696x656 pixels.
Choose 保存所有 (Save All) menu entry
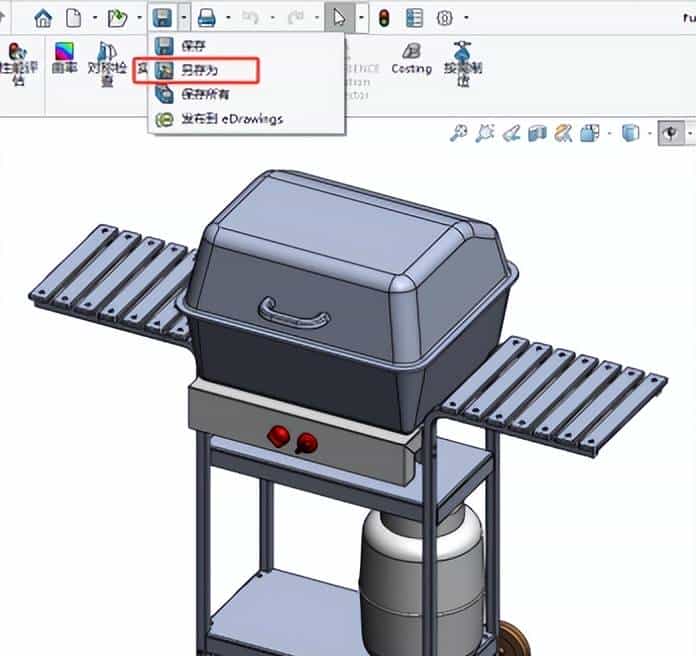pyautogui.click(x=246, y=94)
